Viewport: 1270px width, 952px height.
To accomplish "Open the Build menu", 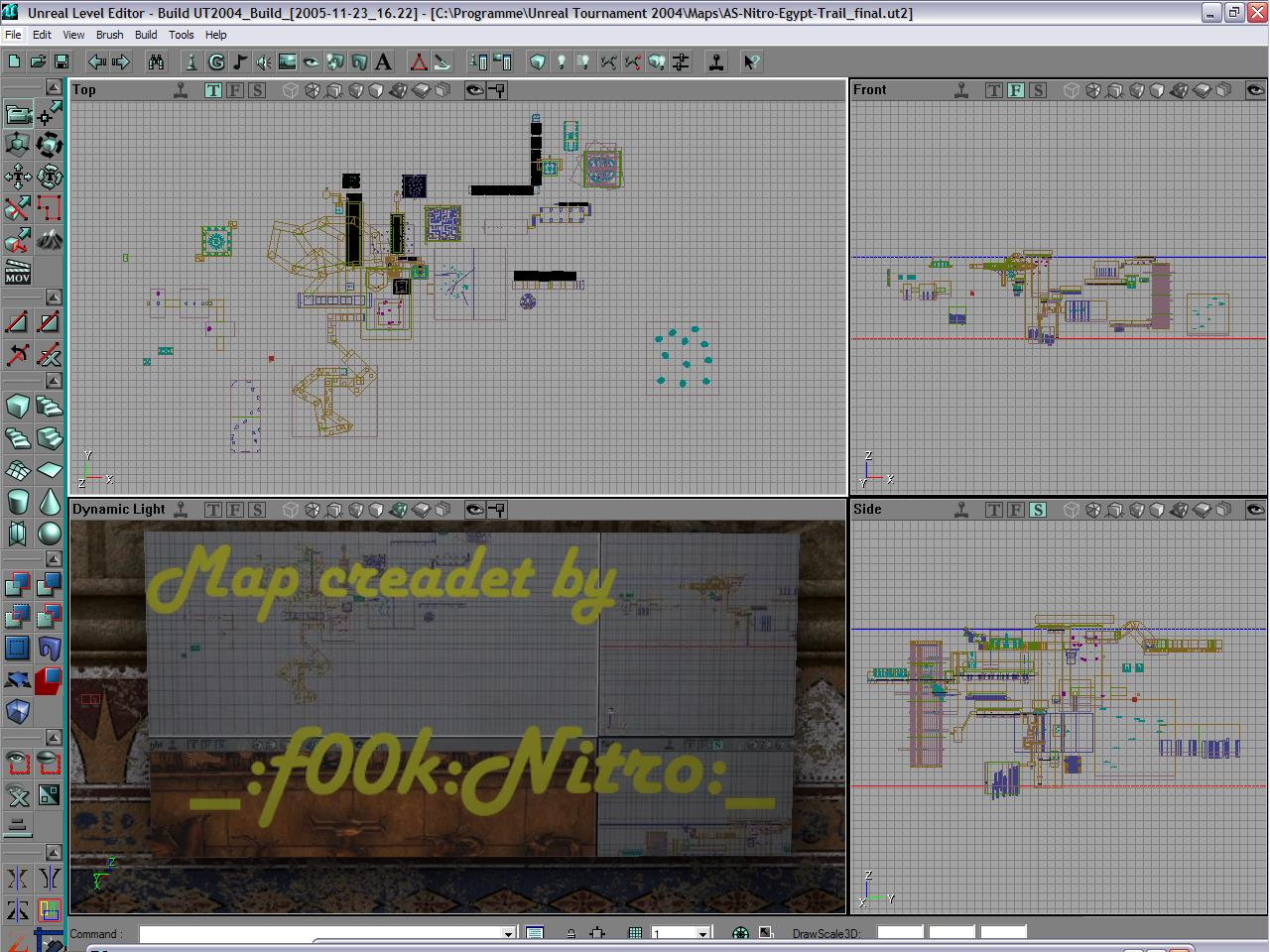I will pyautogui.click(x=146, y=35).
